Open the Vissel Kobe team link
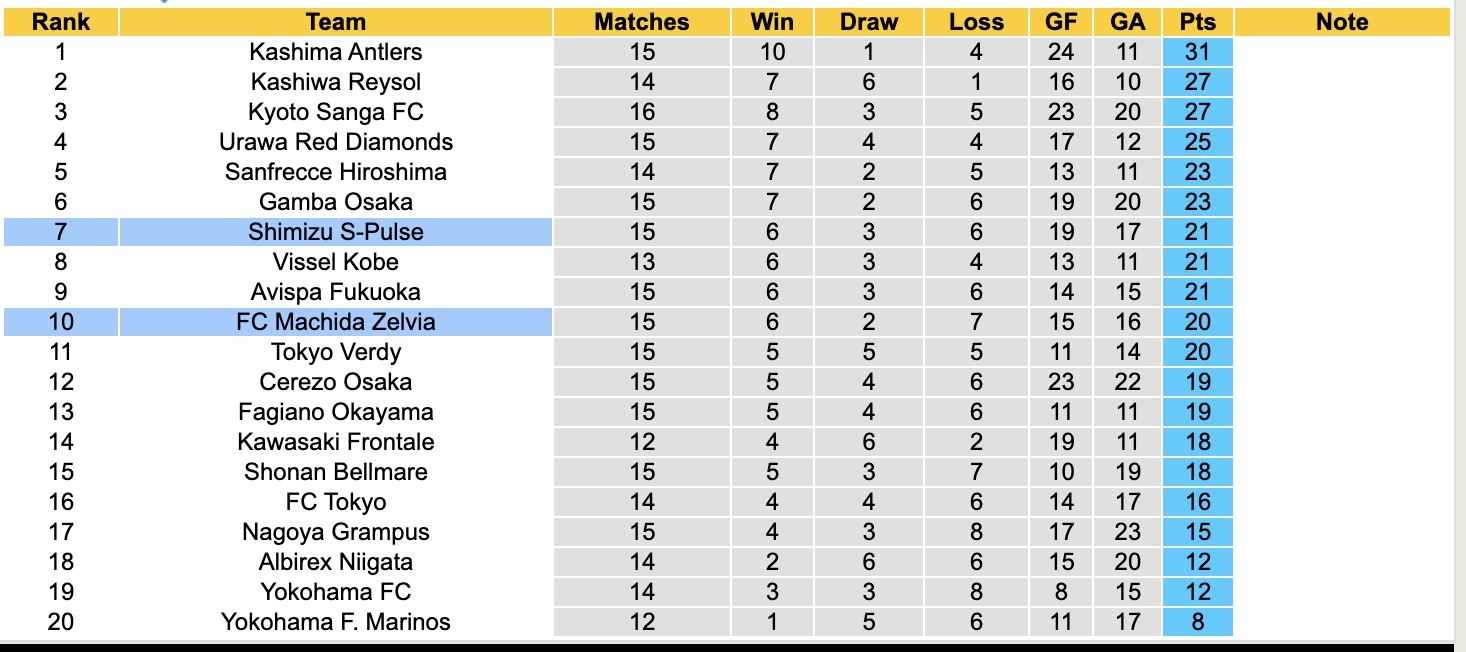1466x652 pixels. [x=336, y=262]
